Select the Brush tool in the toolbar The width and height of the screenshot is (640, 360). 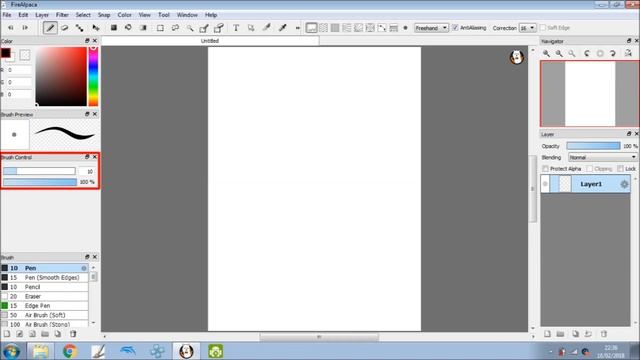click(x=50, y=28)
